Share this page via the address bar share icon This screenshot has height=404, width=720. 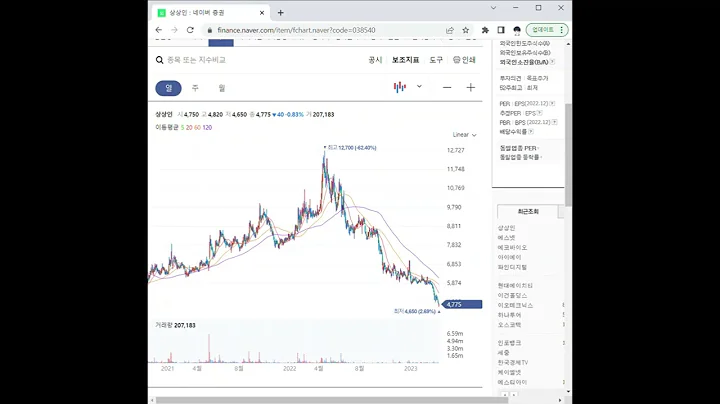coord(450,30)
